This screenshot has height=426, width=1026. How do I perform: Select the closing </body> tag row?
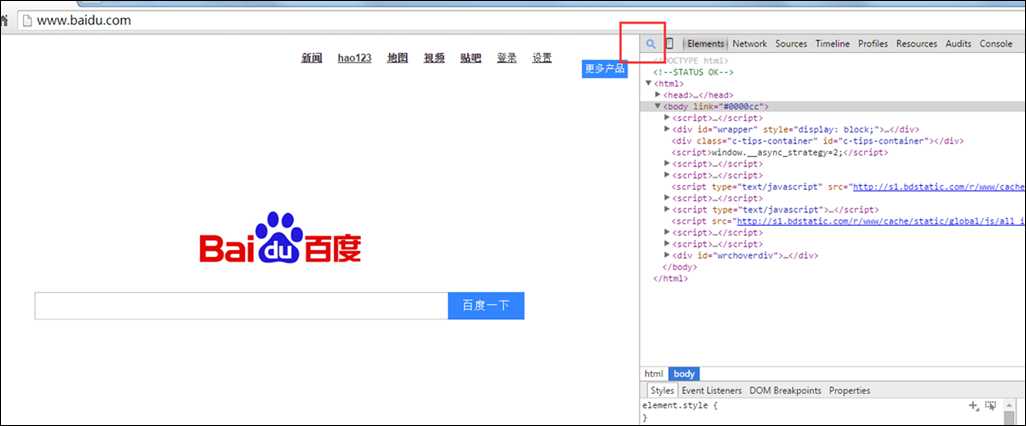click(x=680, y=267)
